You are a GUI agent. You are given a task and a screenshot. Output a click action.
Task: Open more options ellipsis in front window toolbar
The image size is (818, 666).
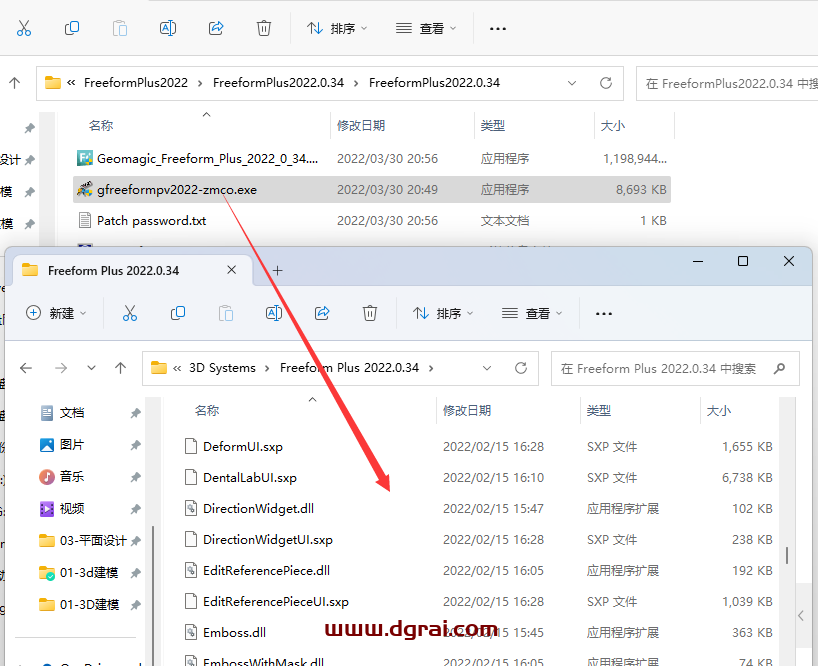[x=604, y=313]
